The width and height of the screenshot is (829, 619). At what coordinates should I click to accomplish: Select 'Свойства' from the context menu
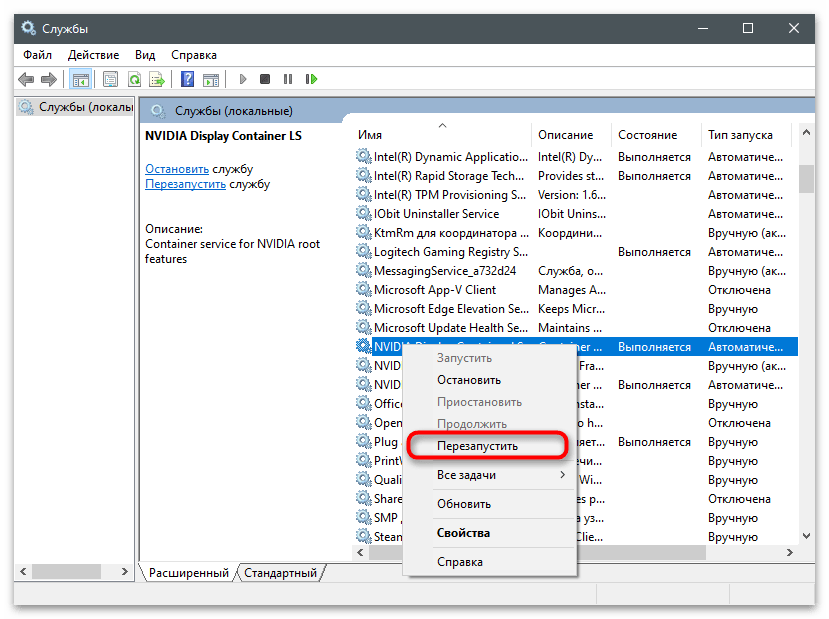(x=463, y=533)
